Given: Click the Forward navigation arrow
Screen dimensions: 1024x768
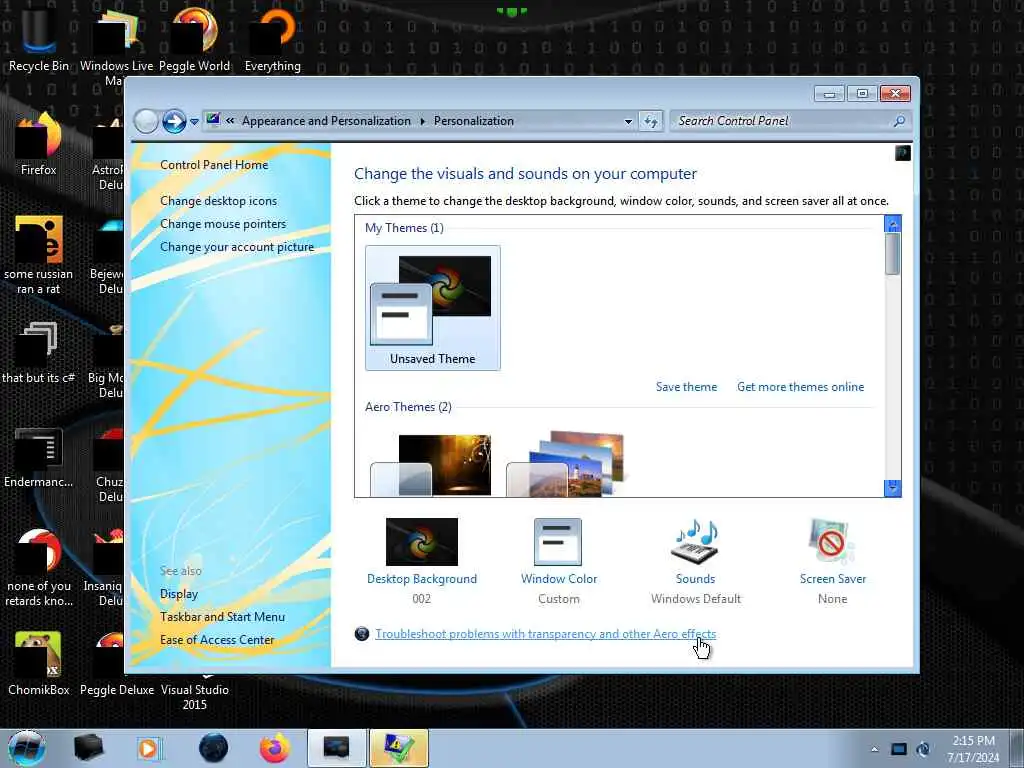Looking at the screenshot, I should (x=174, y=121).
